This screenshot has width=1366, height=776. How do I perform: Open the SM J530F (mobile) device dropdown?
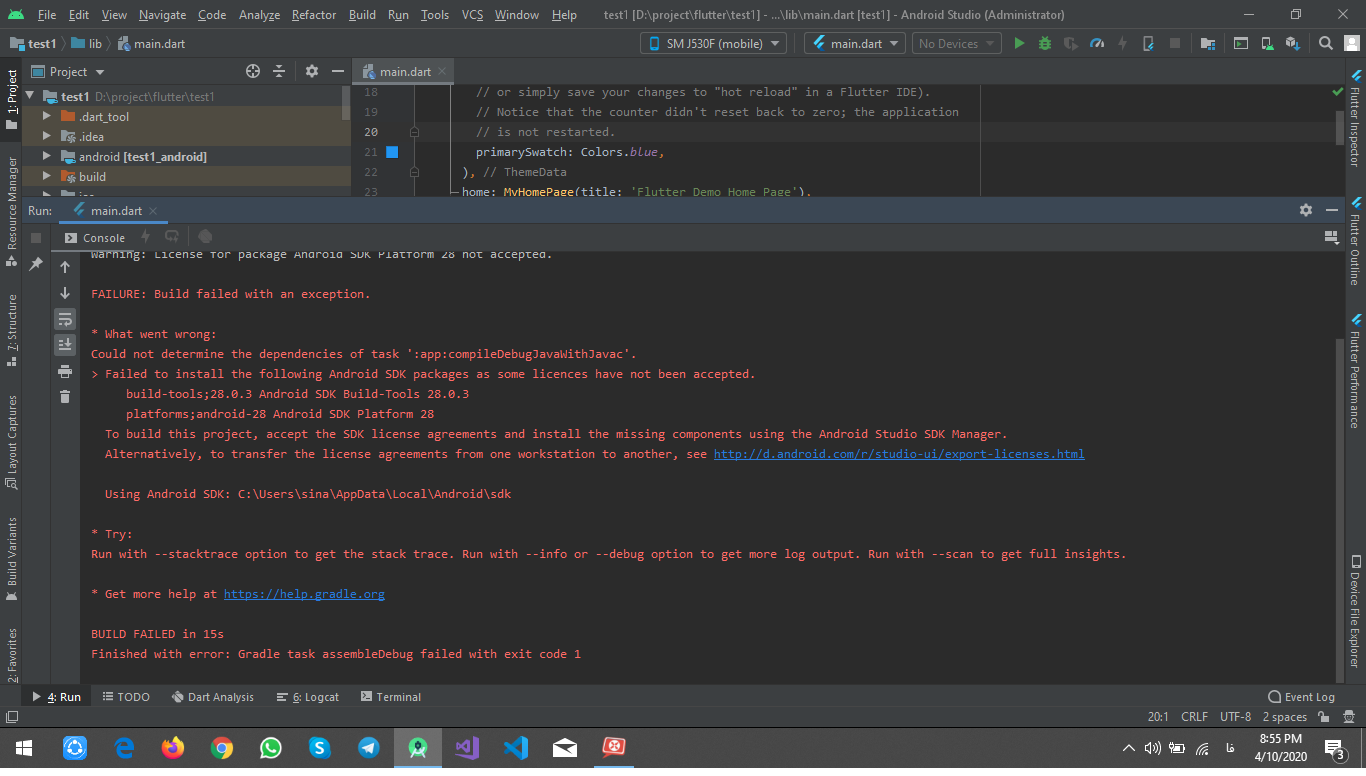[713, 43]
